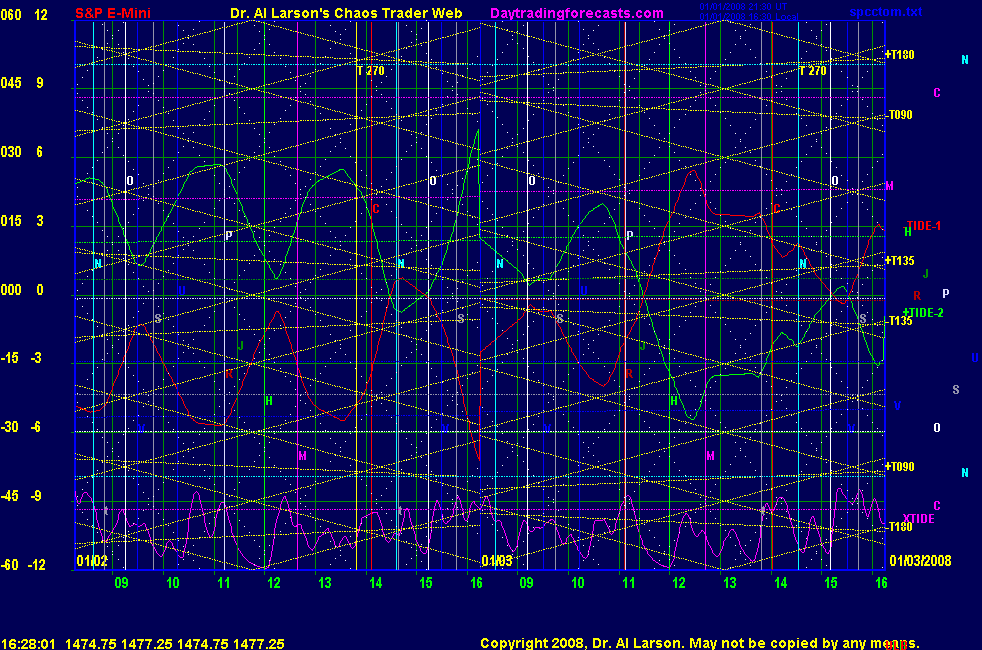
Task: Click the spcctom.txt filename label
Action: pyautogui.click(x=886, y=12)
